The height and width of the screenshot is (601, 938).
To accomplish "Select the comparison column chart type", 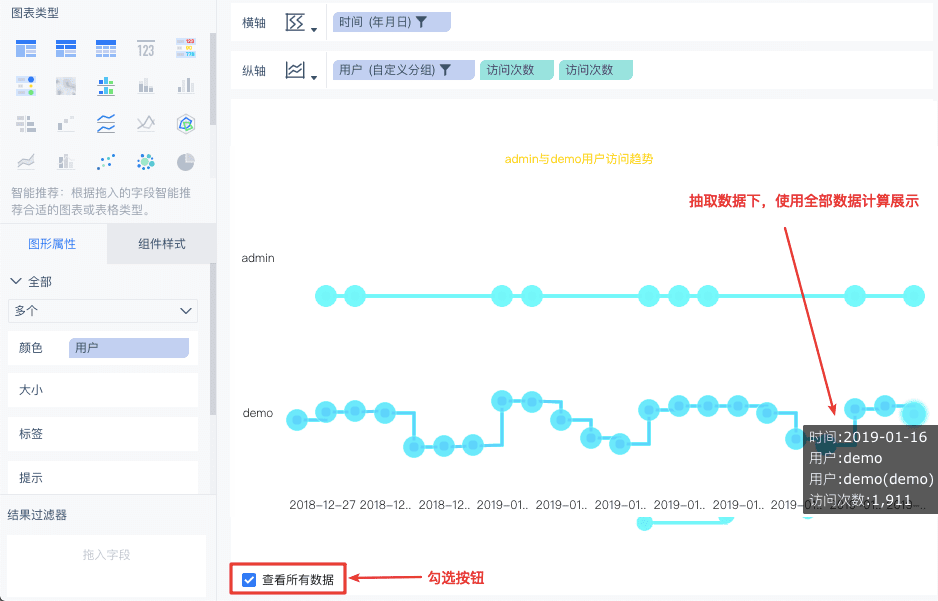I will [186, 86].
